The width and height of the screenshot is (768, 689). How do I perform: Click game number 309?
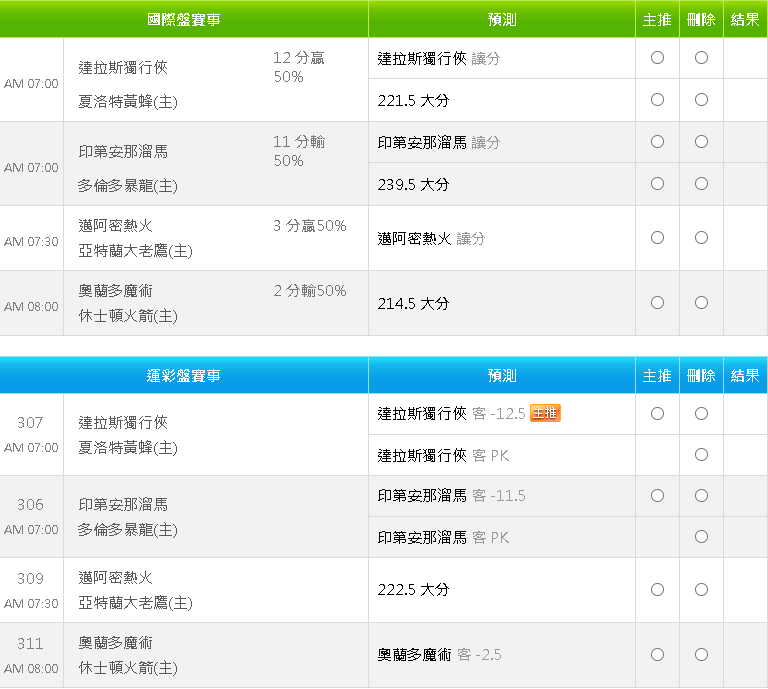(x=30, y=578)
